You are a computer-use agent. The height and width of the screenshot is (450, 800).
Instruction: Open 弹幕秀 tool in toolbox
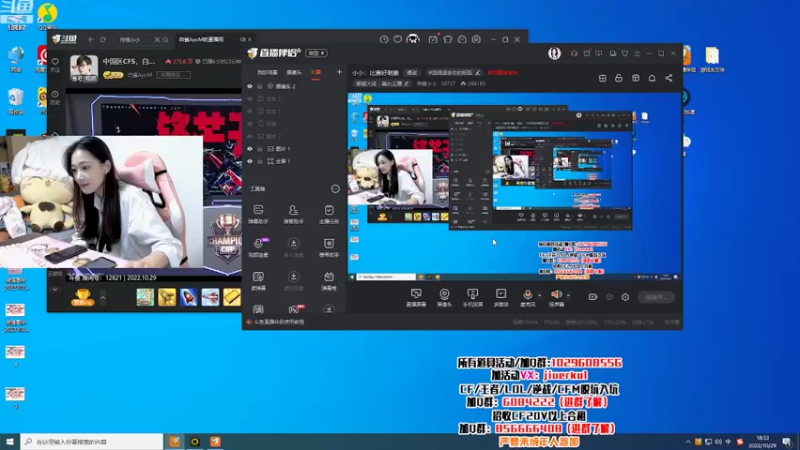(329, 280)
